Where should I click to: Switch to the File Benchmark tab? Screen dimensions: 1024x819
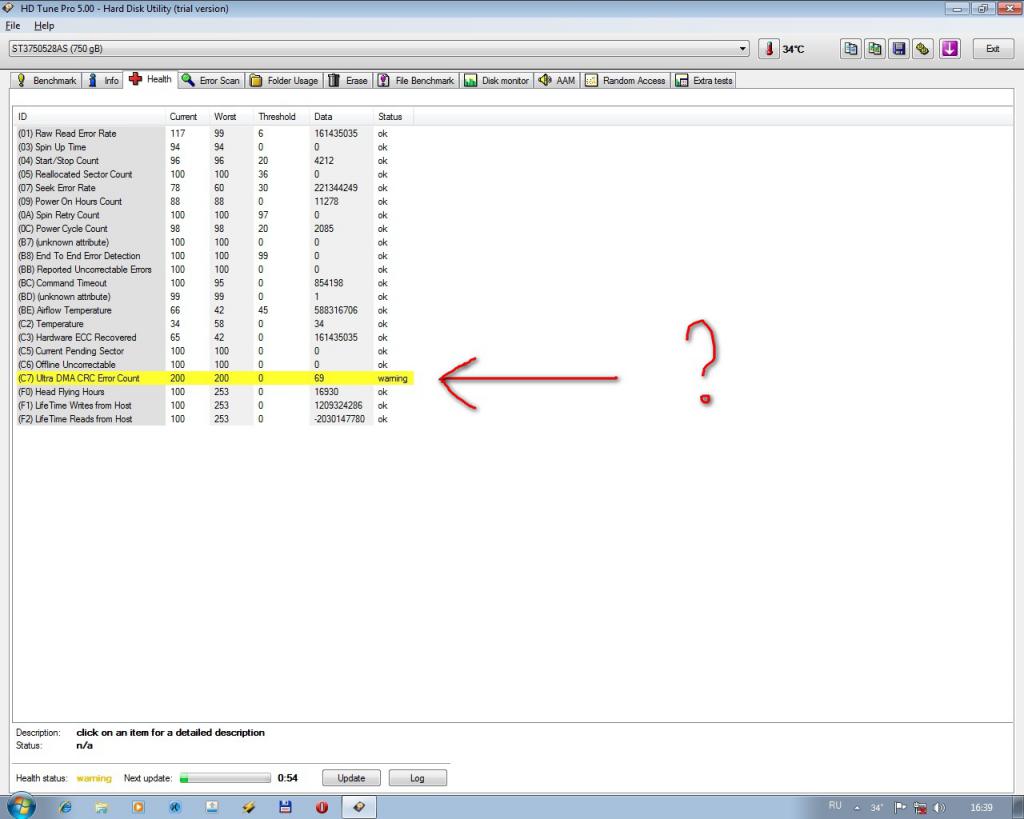point(416,80)
